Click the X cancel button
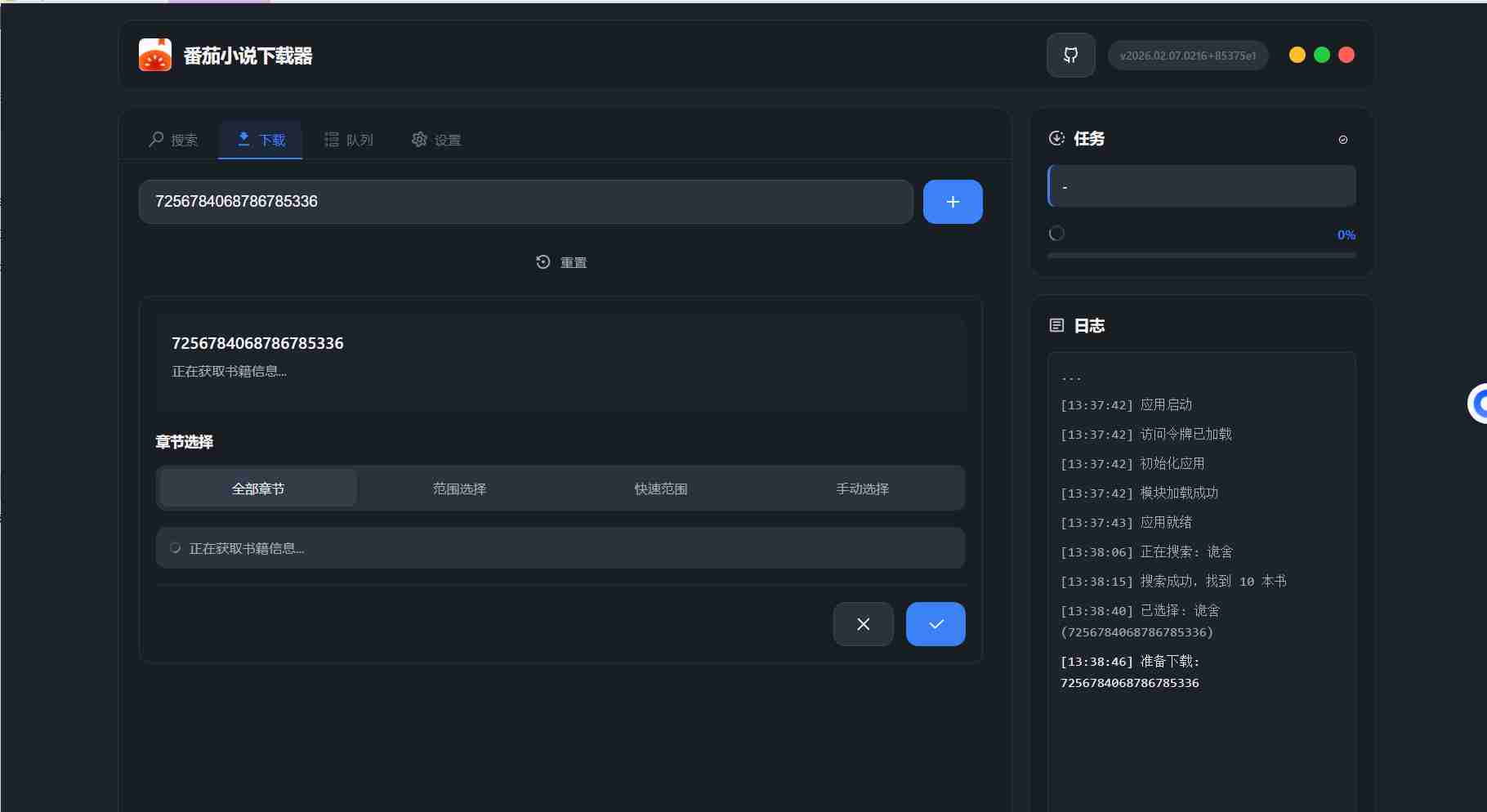Viewport: 1487px width, 812px height. 863,624
